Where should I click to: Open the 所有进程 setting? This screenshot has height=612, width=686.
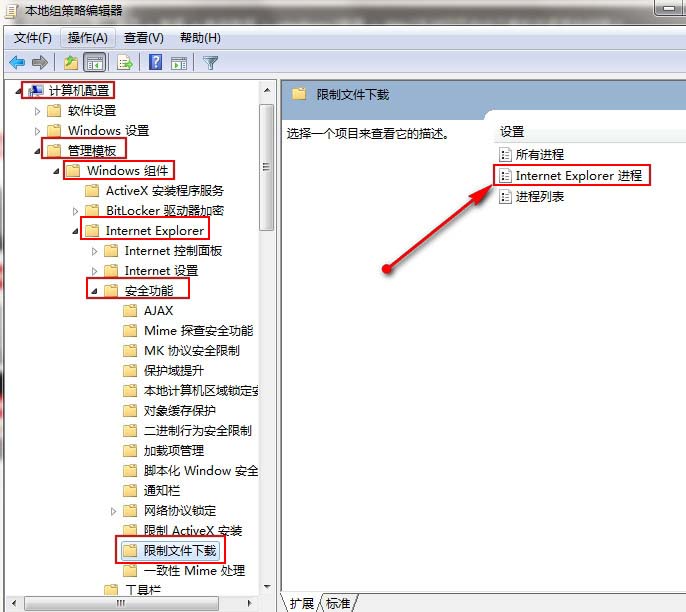click(x=539, y=154)
